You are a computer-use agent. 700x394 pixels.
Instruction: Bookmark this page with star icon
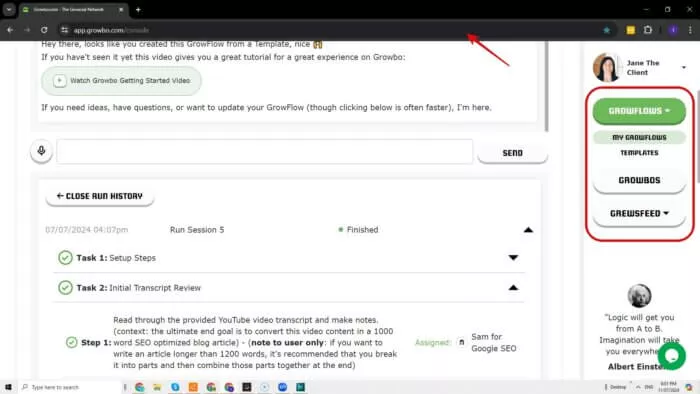coord(606,30)
